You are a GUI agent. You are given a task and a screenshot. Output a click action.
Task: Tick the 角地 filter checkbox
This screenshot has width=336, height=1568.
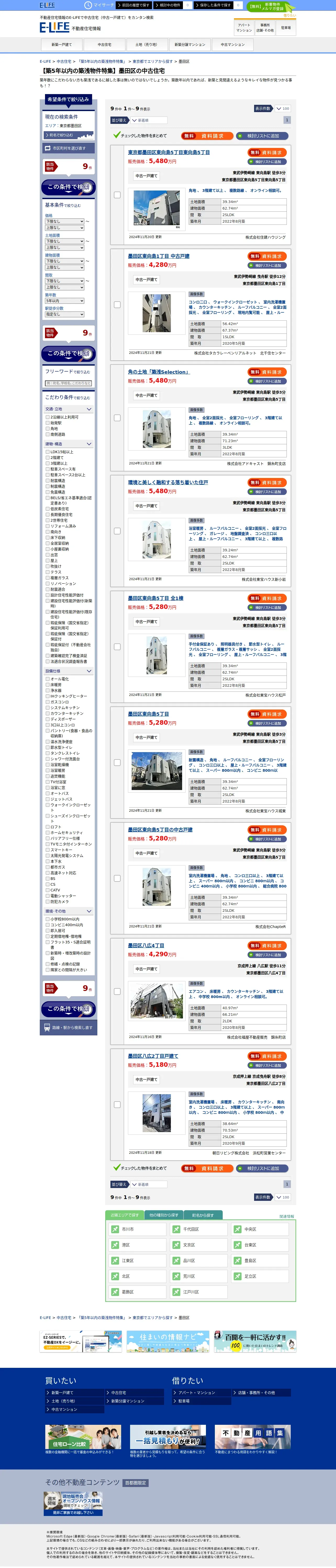[x=48, y=429]
